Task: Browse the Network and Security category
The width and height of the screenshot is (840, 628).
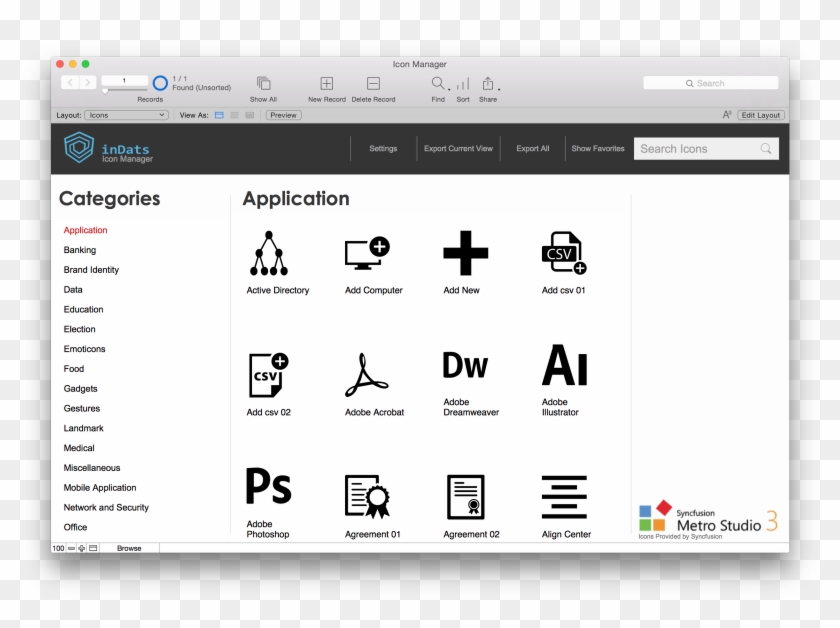Action: pos(106,507)
